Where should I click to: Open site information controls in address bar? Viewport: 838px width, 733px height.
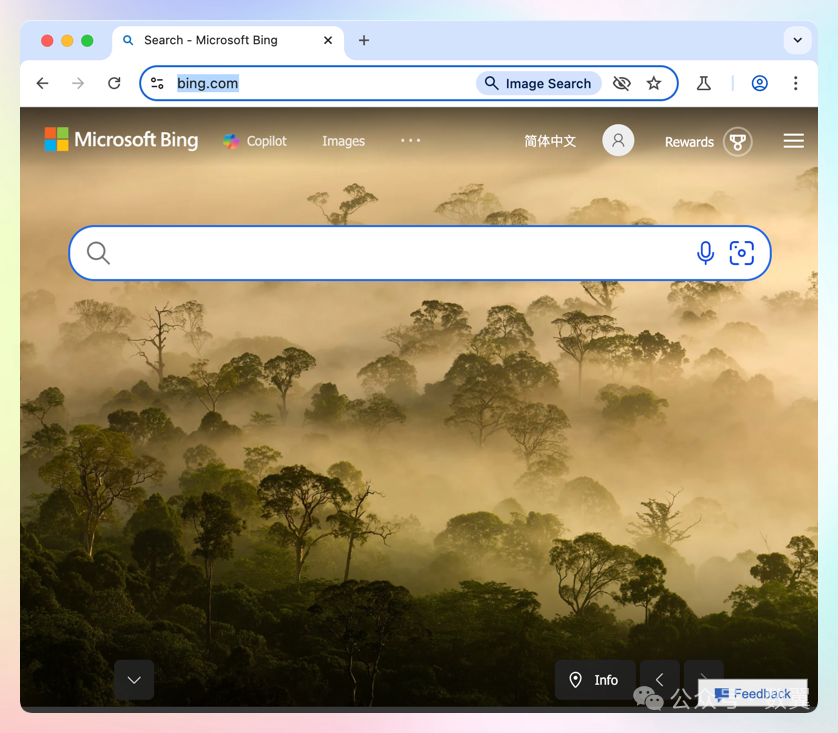(158, 84)
